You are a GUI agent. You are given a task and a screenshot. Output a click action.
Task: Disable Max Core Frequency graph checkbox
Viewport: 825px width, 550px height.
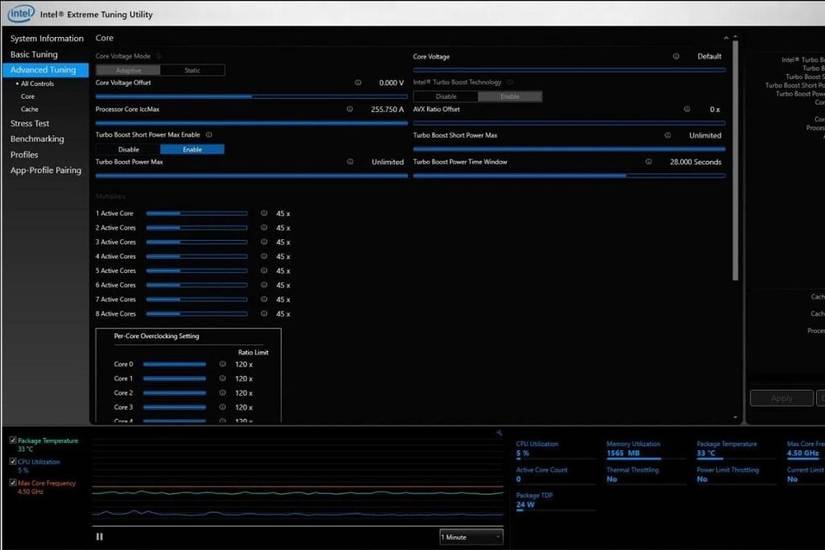click(12, 483)
